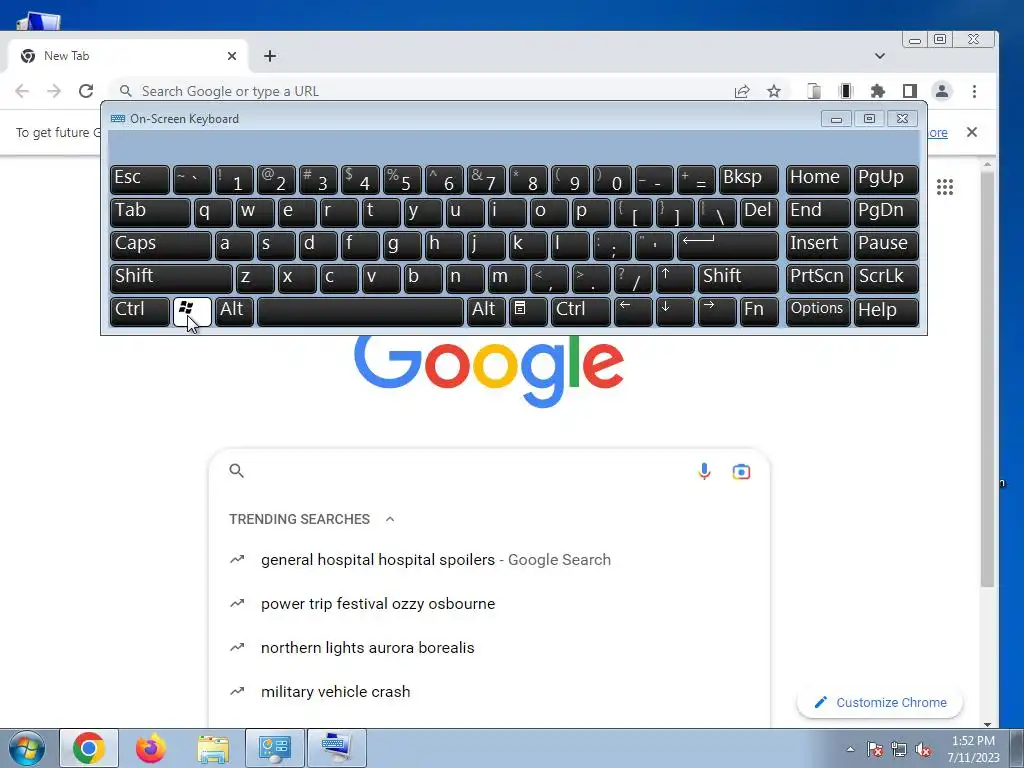Click the space bar on the On-Screen Keyboard

coord(360,312)
